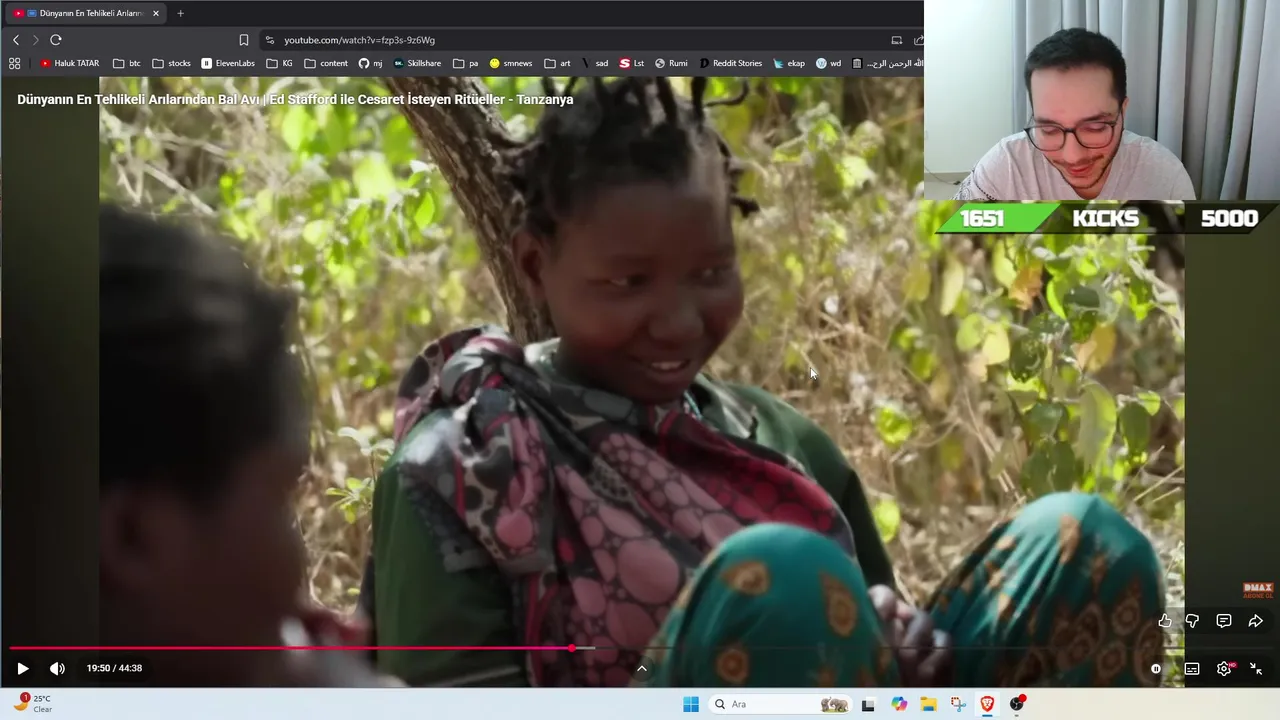Viewport: 1280px width, 720px height.
Task: Open Skillshare bookmark
Action: point(417,63)
